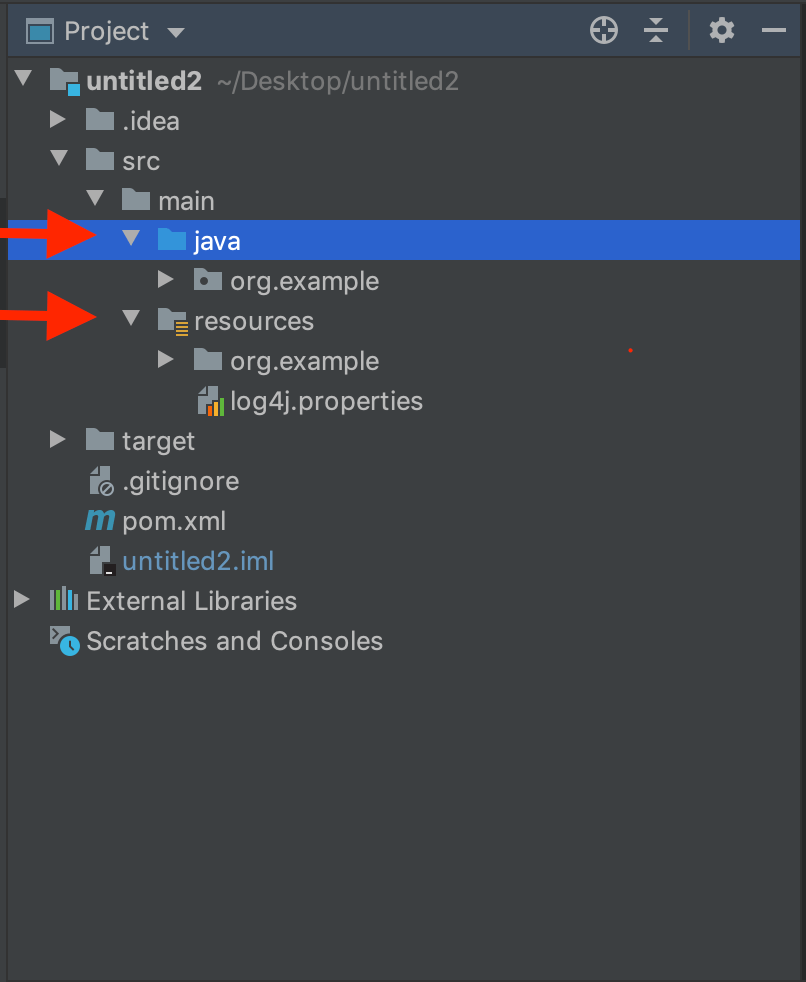Open the Project tool window settings gear

(x=722, y=30)
